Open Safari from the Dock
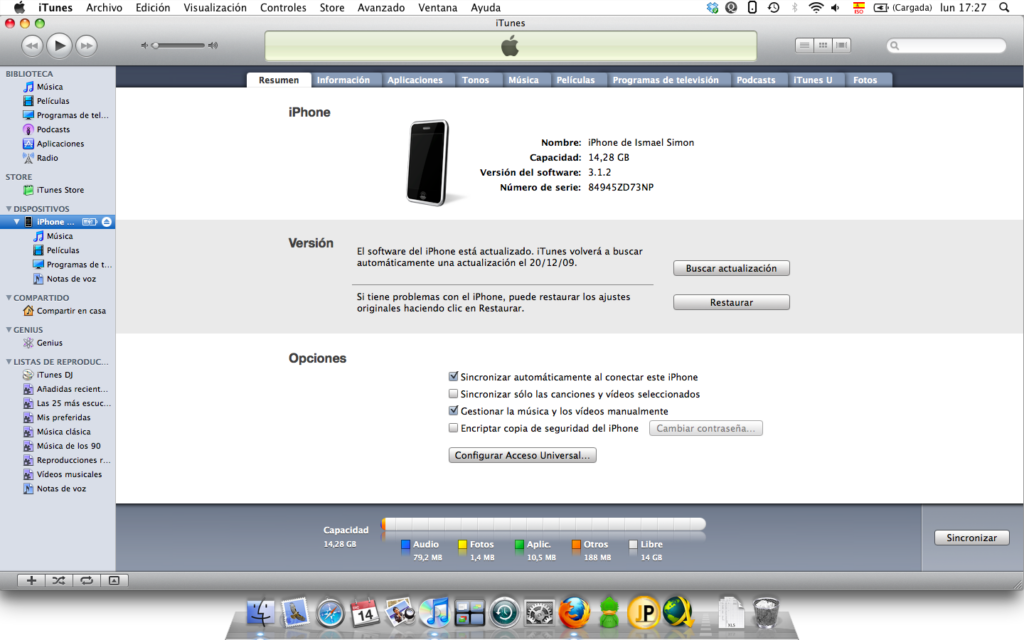Screen dimensions: 1024x640 (330, 613)
